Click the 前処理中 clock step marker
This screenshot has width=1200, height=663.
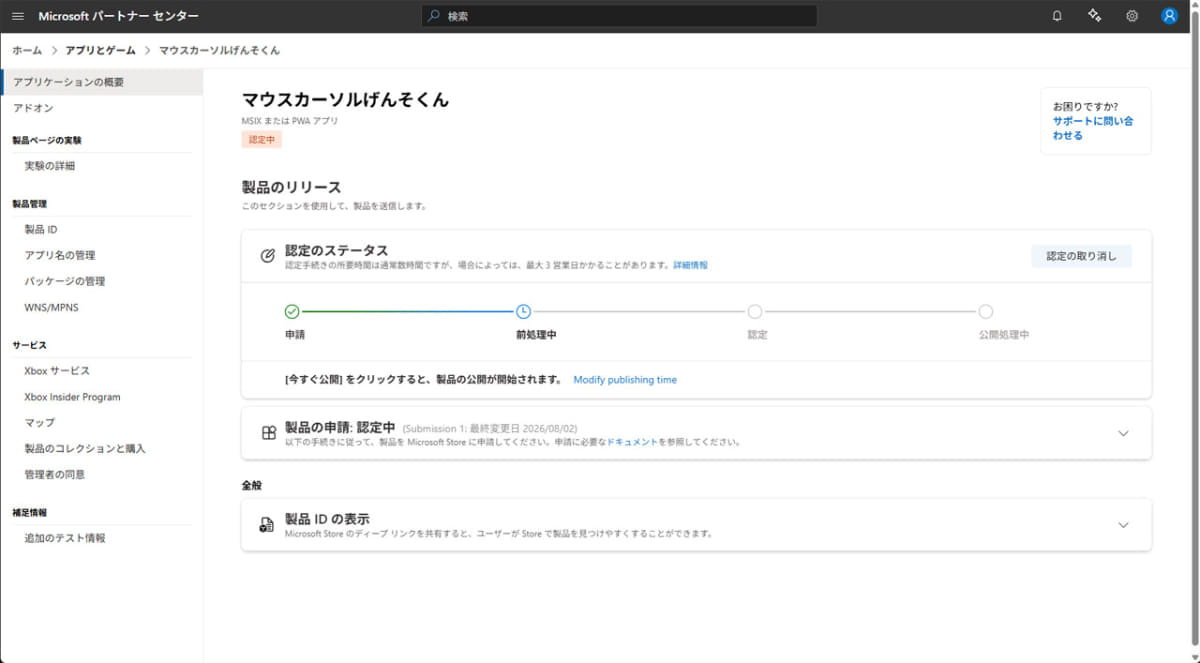(x=523, y=311)
